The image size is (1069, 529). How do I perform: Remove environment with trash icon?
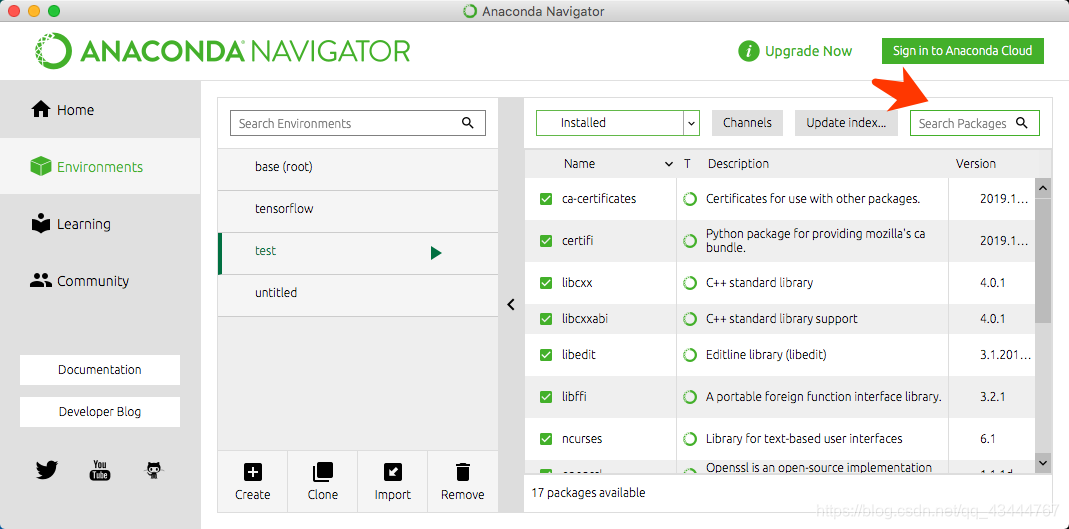(463, 472)
